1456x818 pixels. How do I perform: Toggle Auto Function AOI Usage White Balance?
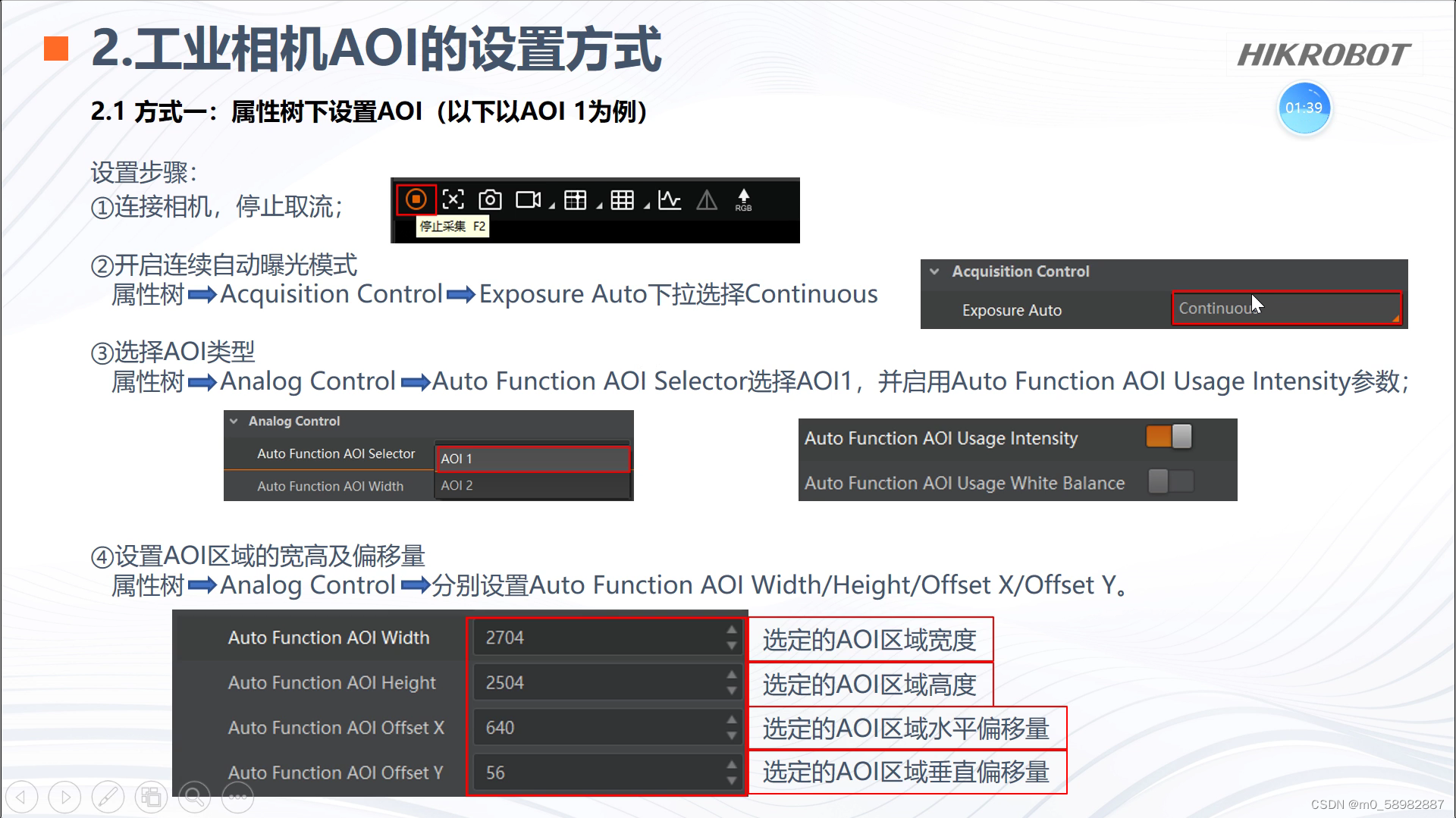click(x=1168, y=481)
